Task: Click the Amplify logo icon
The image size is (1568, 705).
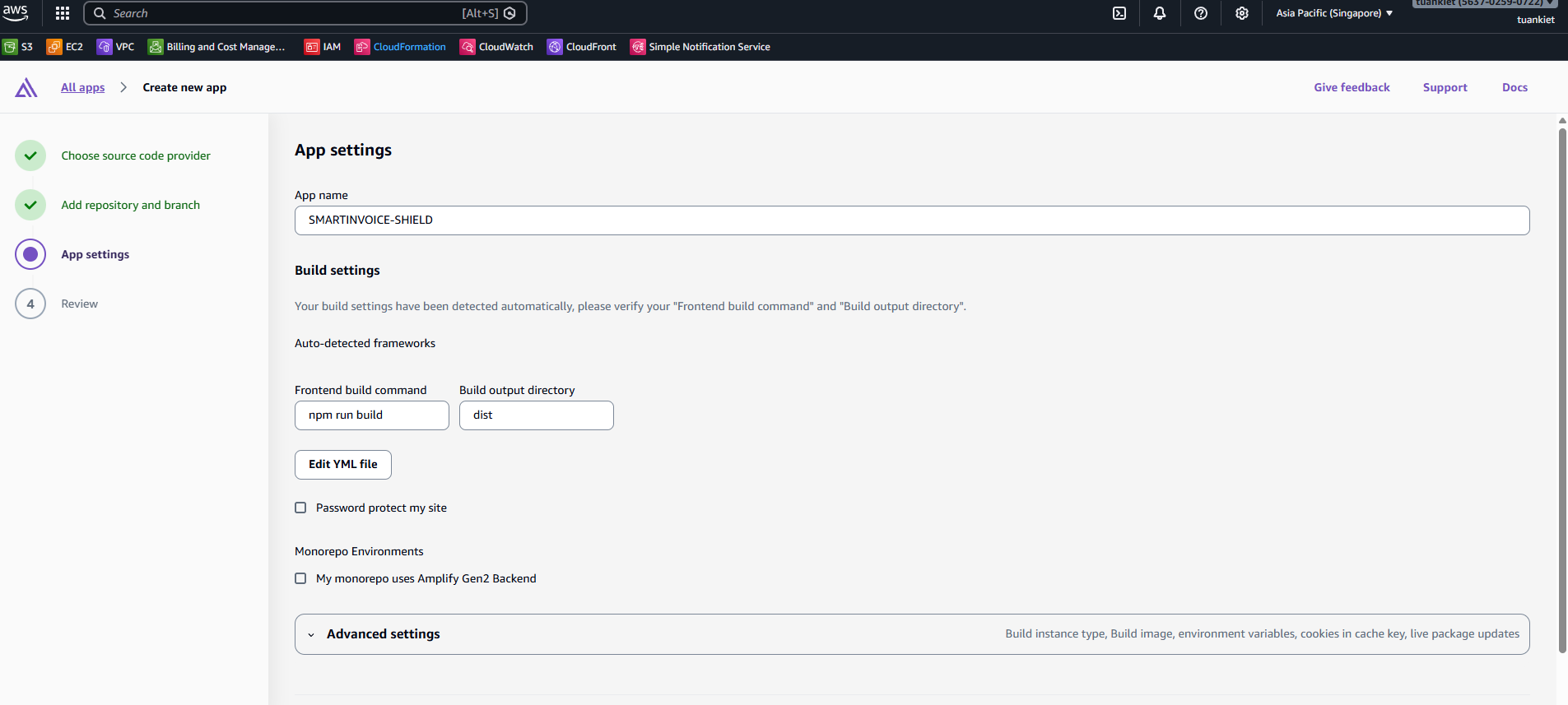Action: pyautogui.click(x=26, y=88)
